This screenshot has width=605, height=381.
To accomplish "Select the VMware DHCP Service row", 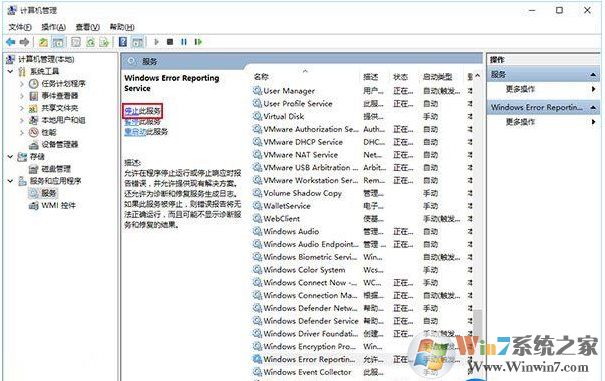I will 363,142.
